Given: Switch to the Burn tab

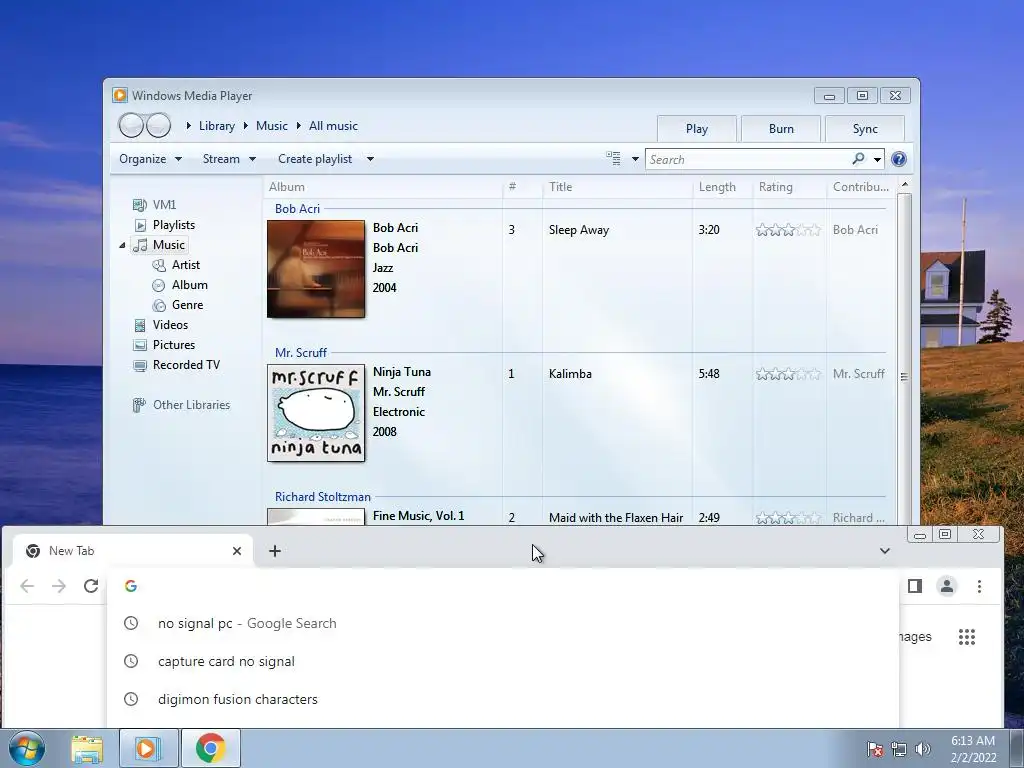Looking at the screenshot, I should pyautogui.click(x=781, y=129).
